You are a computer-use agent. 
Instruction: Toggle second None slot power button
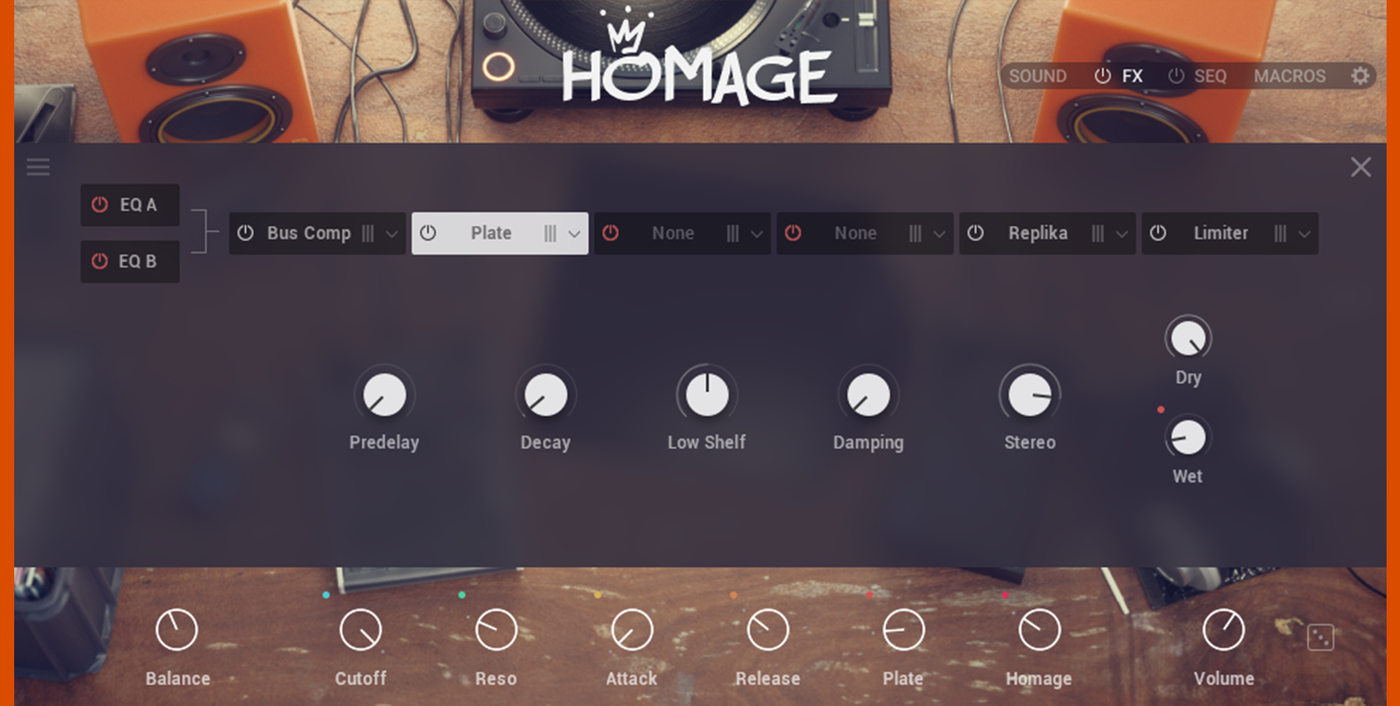[793, 233]
